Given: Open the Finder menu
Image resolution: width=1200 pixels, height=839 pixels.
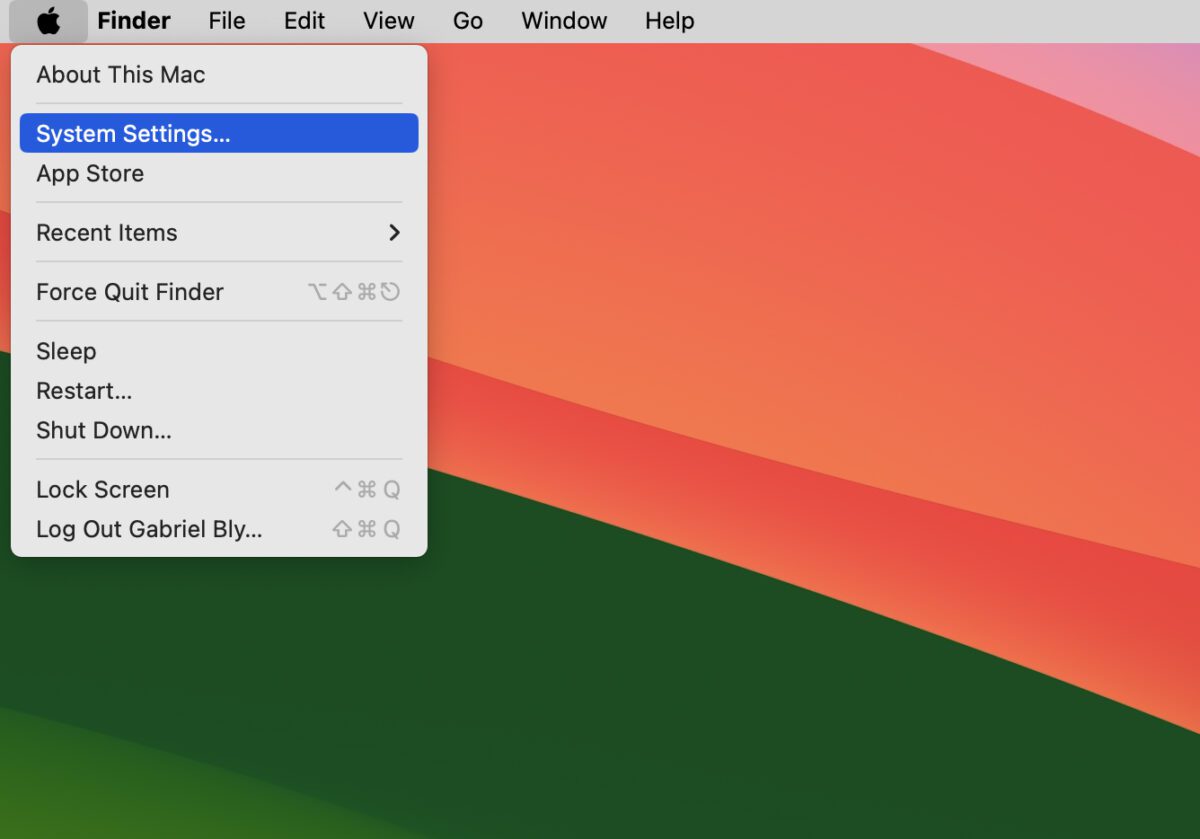Looking at the screenshot, I should (x=134, y=21).
